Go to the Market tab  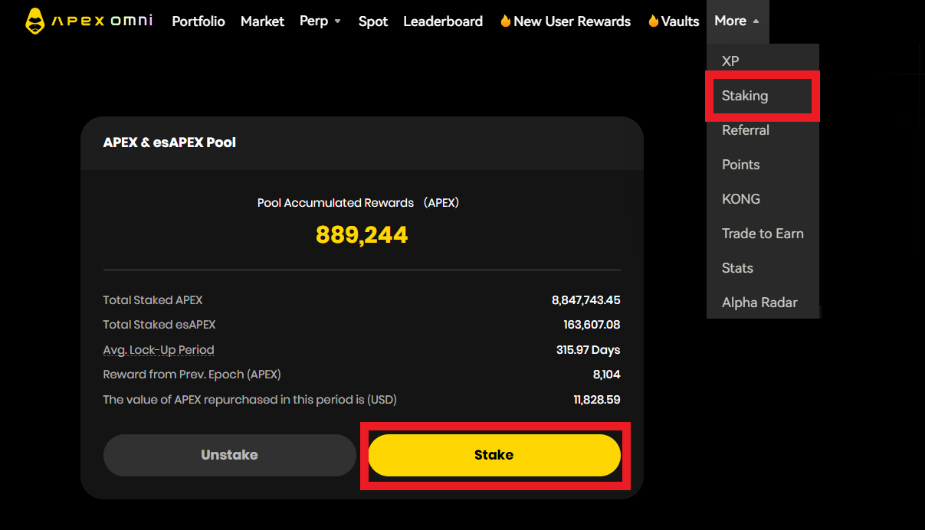[x=262, y=21]
